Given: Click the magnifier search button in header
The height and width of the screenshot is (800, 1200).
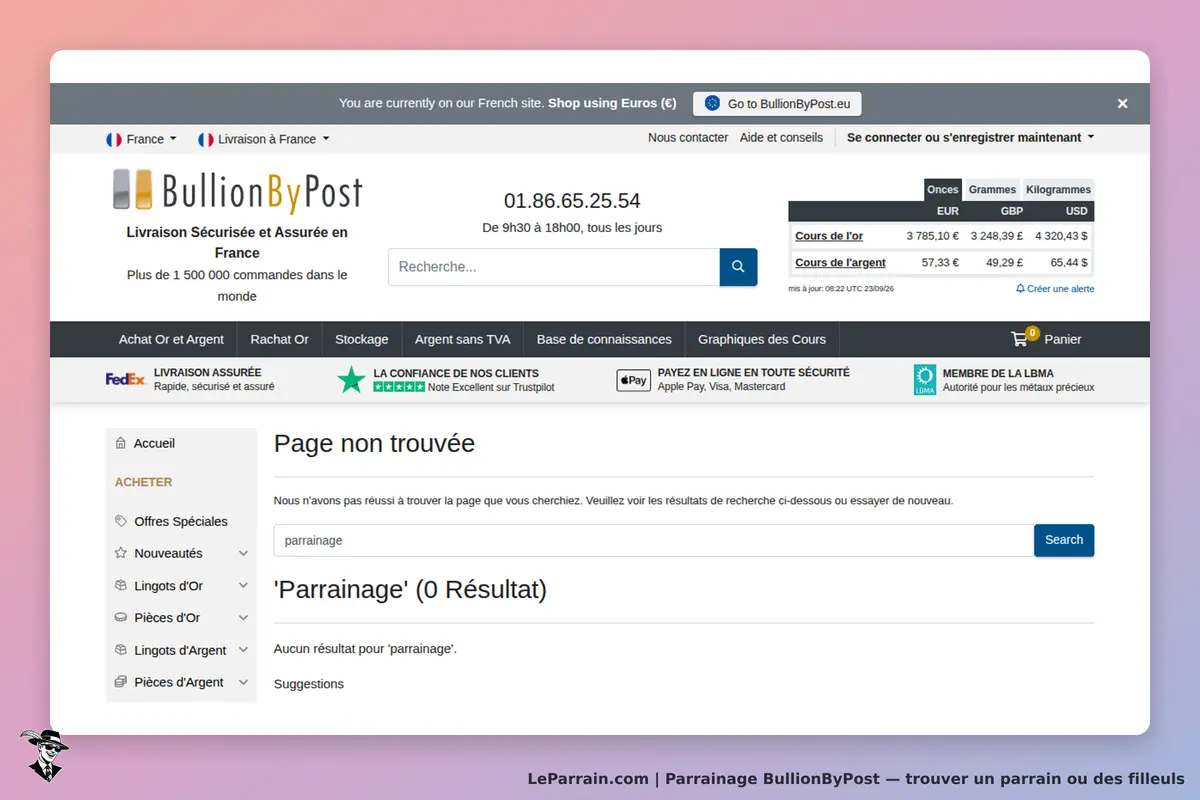Looking at the screenshot, I should 738,267.
